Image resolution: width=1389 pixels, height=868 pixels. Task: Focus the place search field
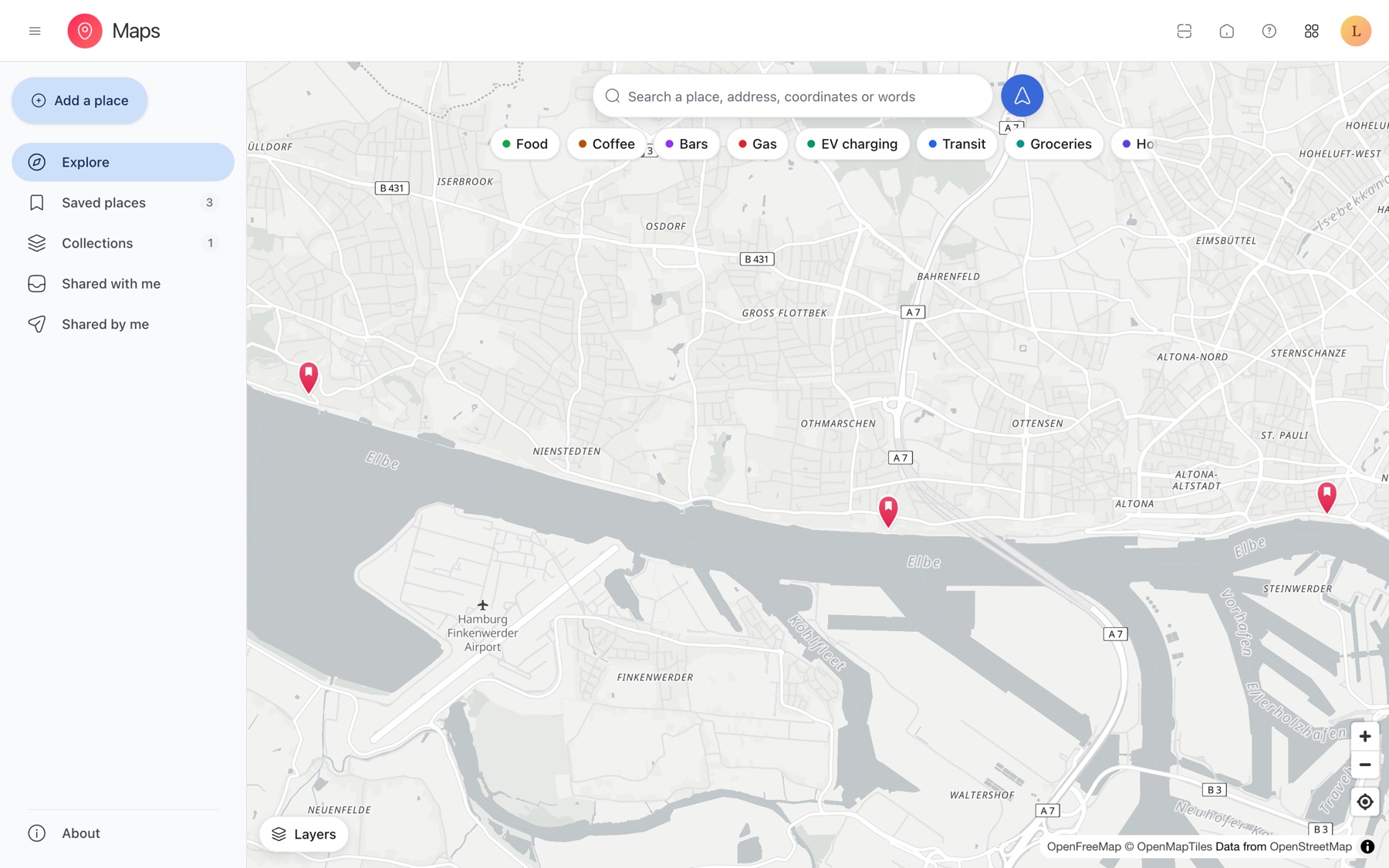pos(793,96)
